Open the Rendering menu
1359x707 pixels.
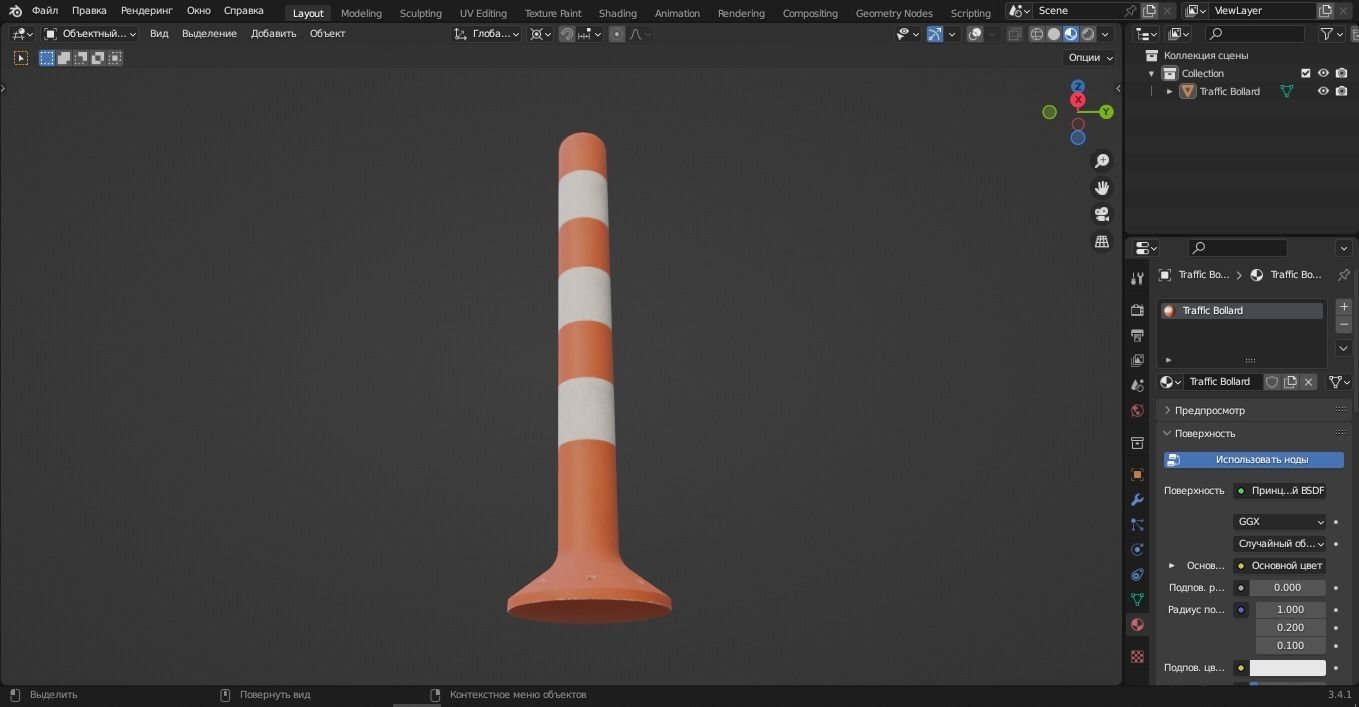147,11
